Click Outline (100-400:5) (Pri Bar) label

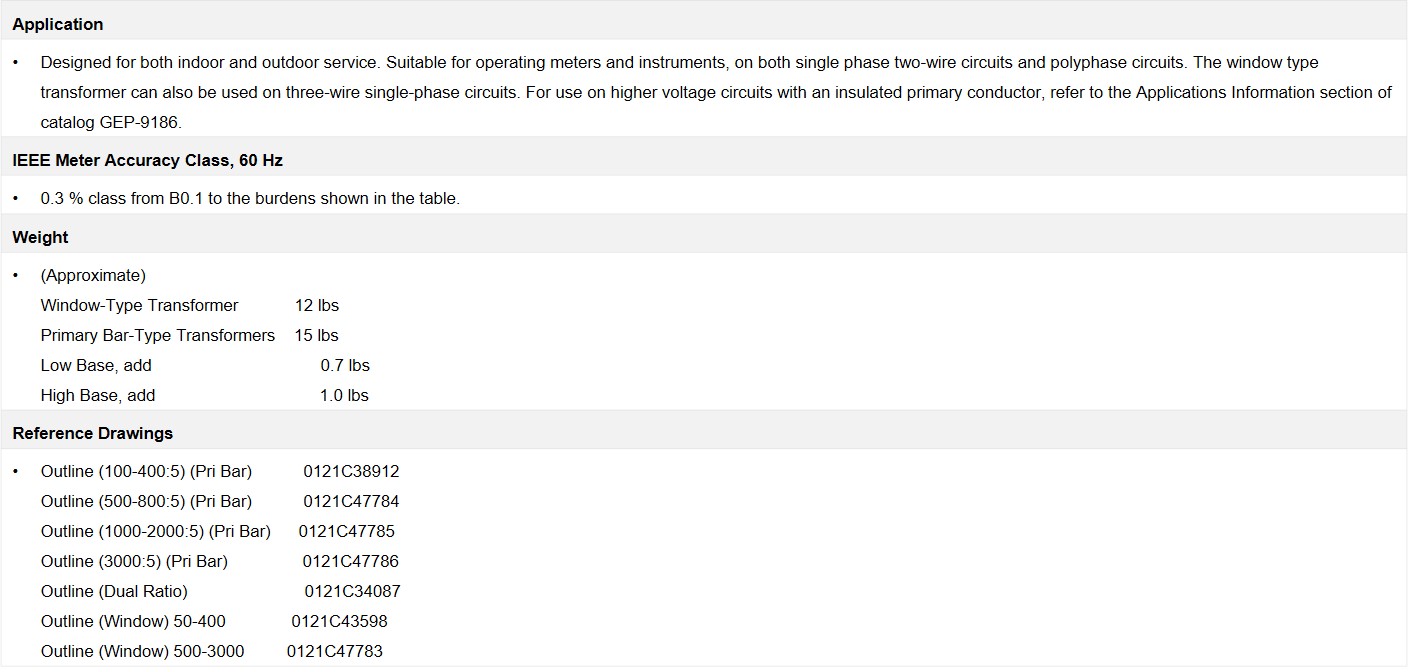coord(146,471)
